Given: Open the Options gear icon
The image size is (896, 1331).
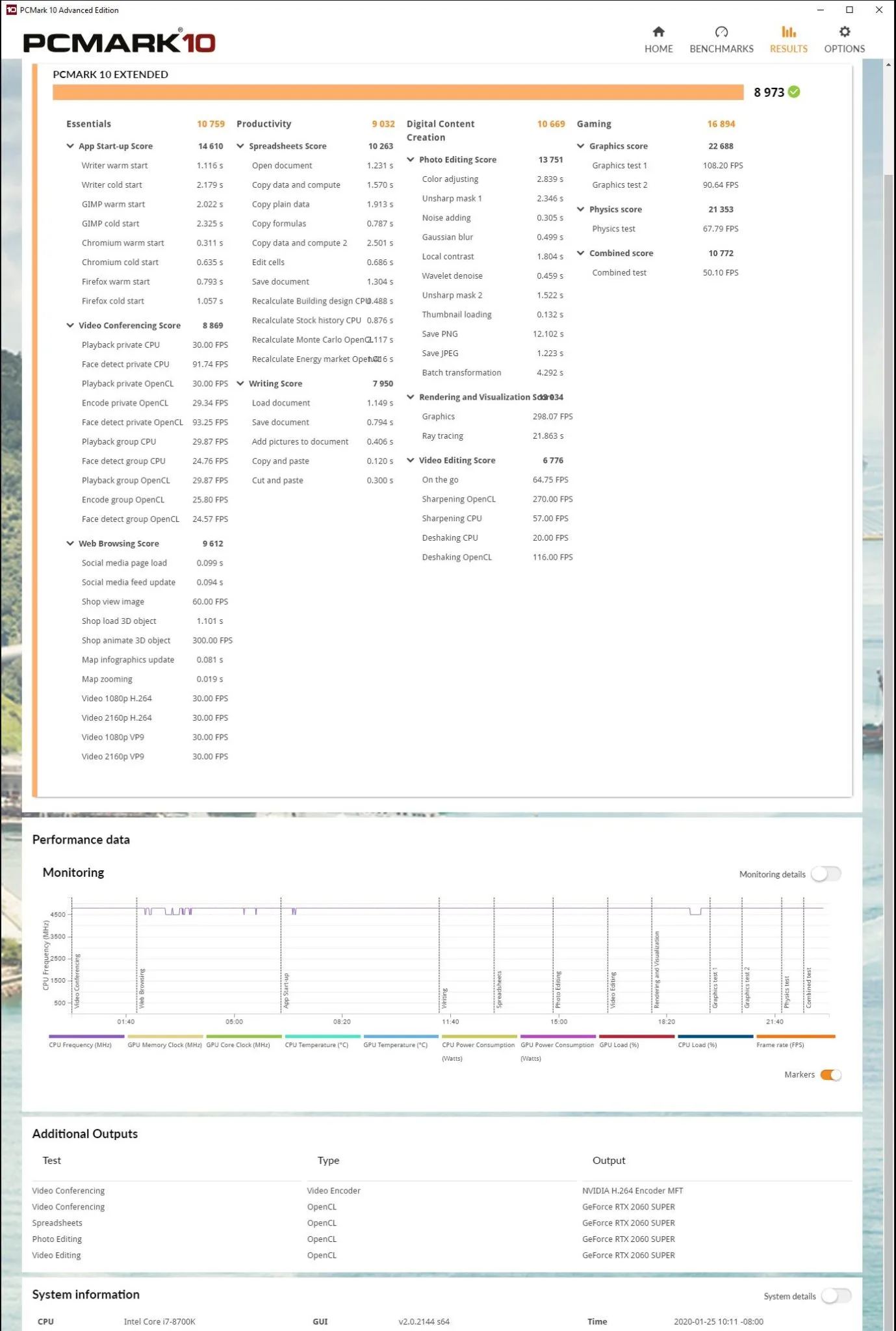Looking at the screenshot, I should click(x=844, y=32).
